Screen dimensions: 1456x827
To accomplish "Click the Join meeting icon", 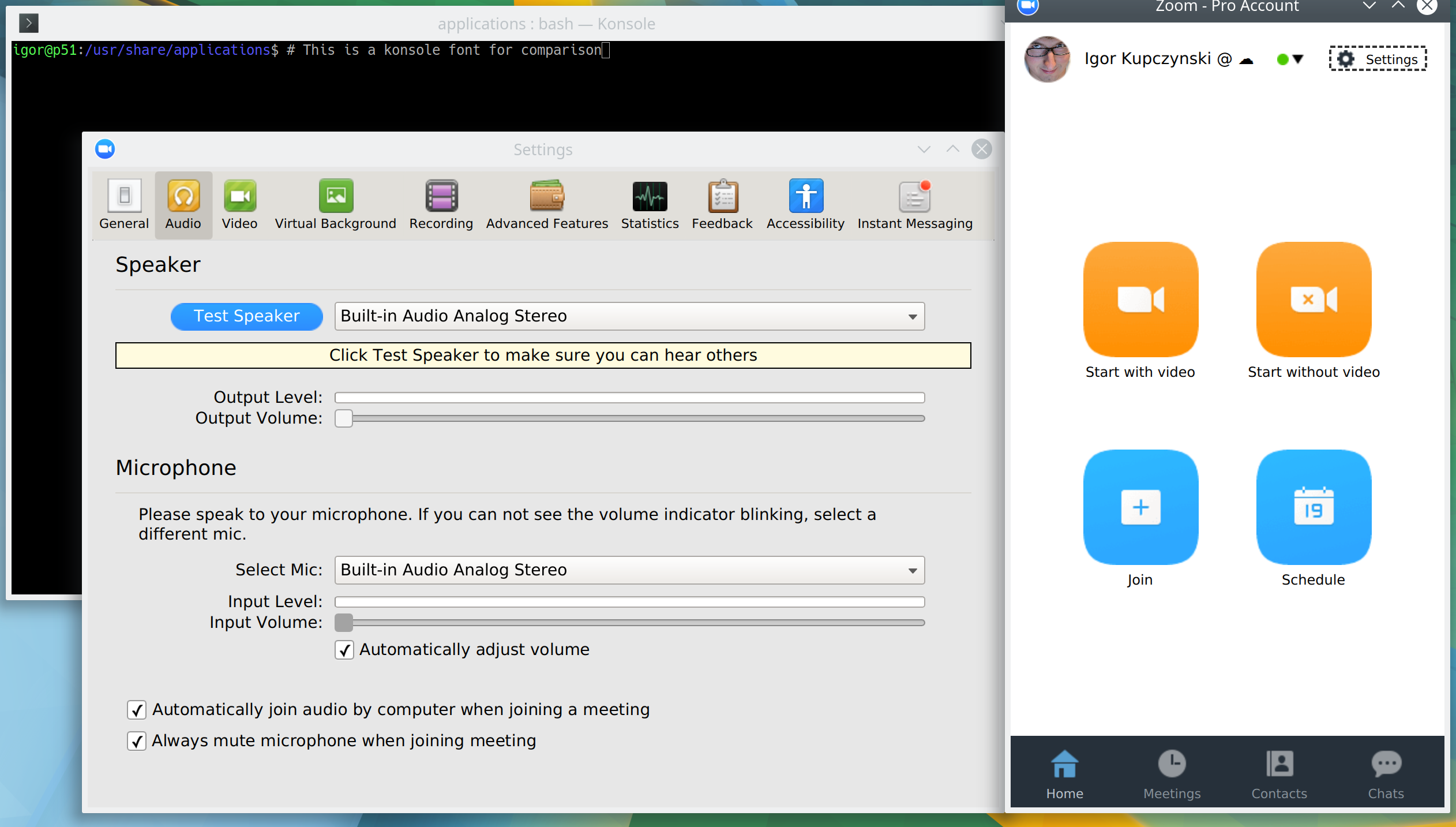I will tap(1140, 507).
